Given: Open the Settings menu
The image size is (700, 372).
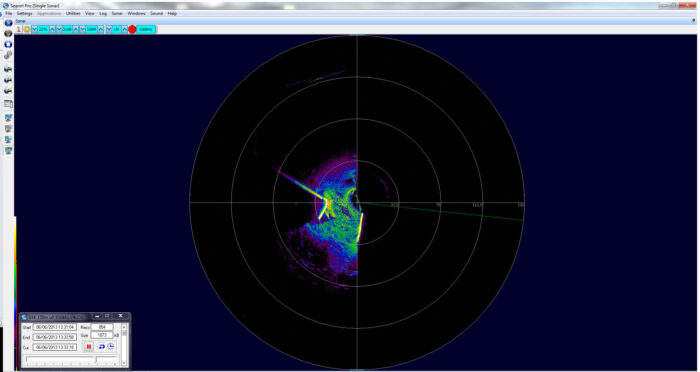Looking at the screenshot, I should (25, 13).
